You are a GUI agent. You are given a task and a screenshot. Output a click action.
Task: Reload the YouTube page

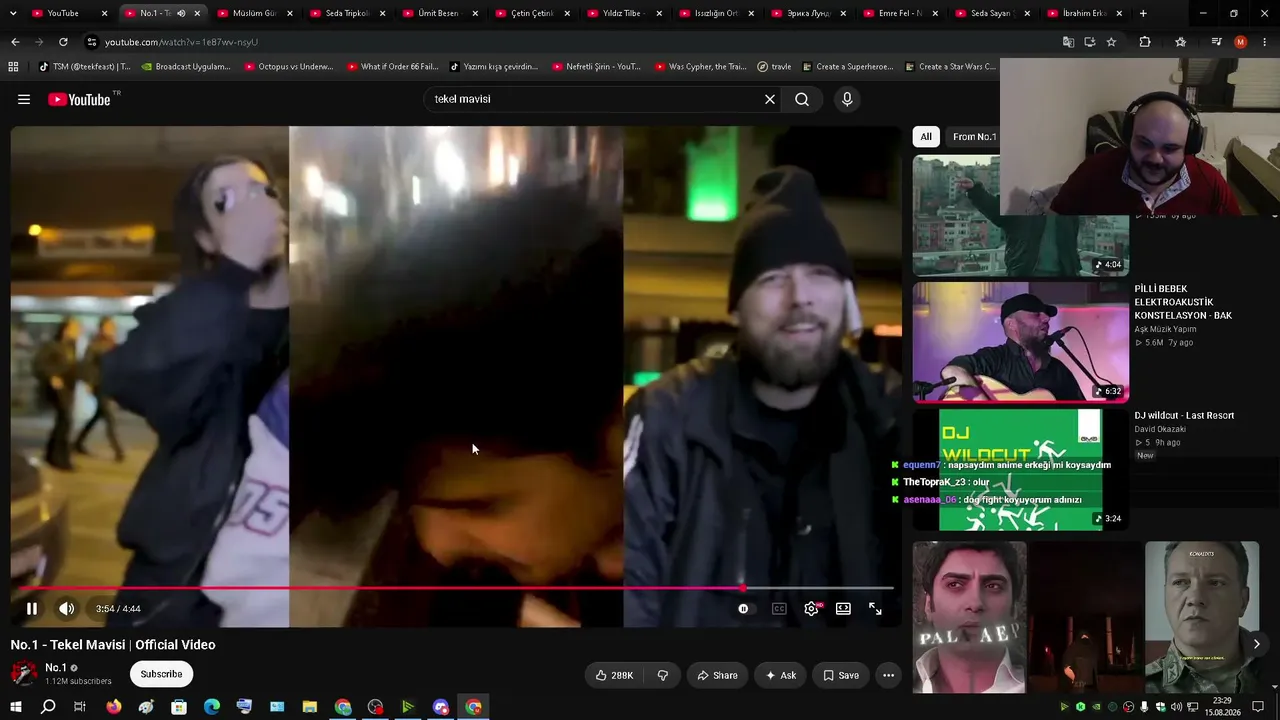click(x=63, y=42)
